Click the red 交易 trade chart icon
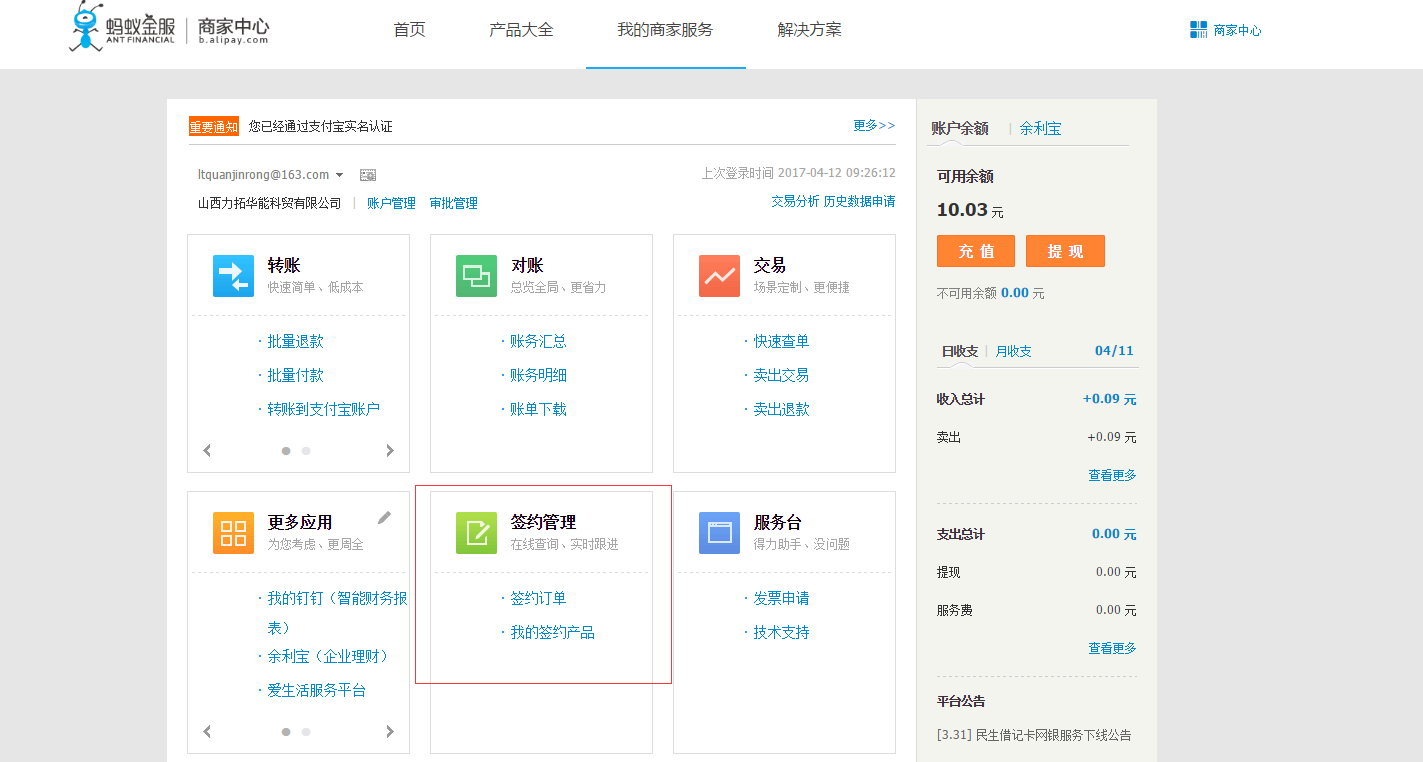The image size is (1423, 762). [x=719, y=276]
